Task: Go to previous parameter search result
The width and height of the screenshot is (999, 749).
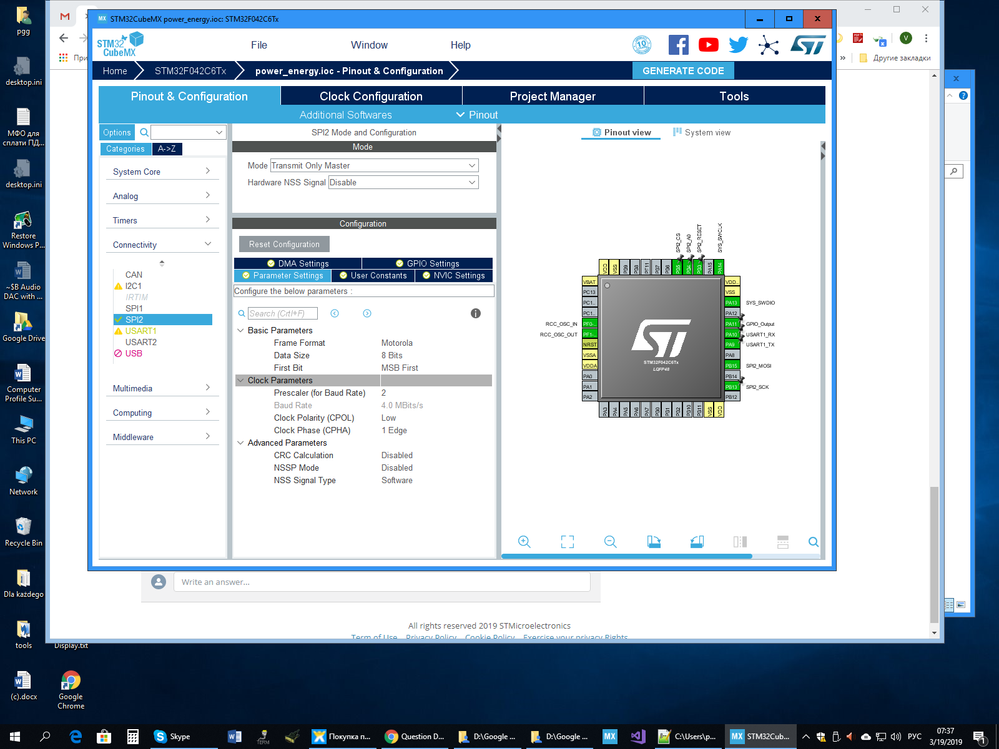Action: 334,313
